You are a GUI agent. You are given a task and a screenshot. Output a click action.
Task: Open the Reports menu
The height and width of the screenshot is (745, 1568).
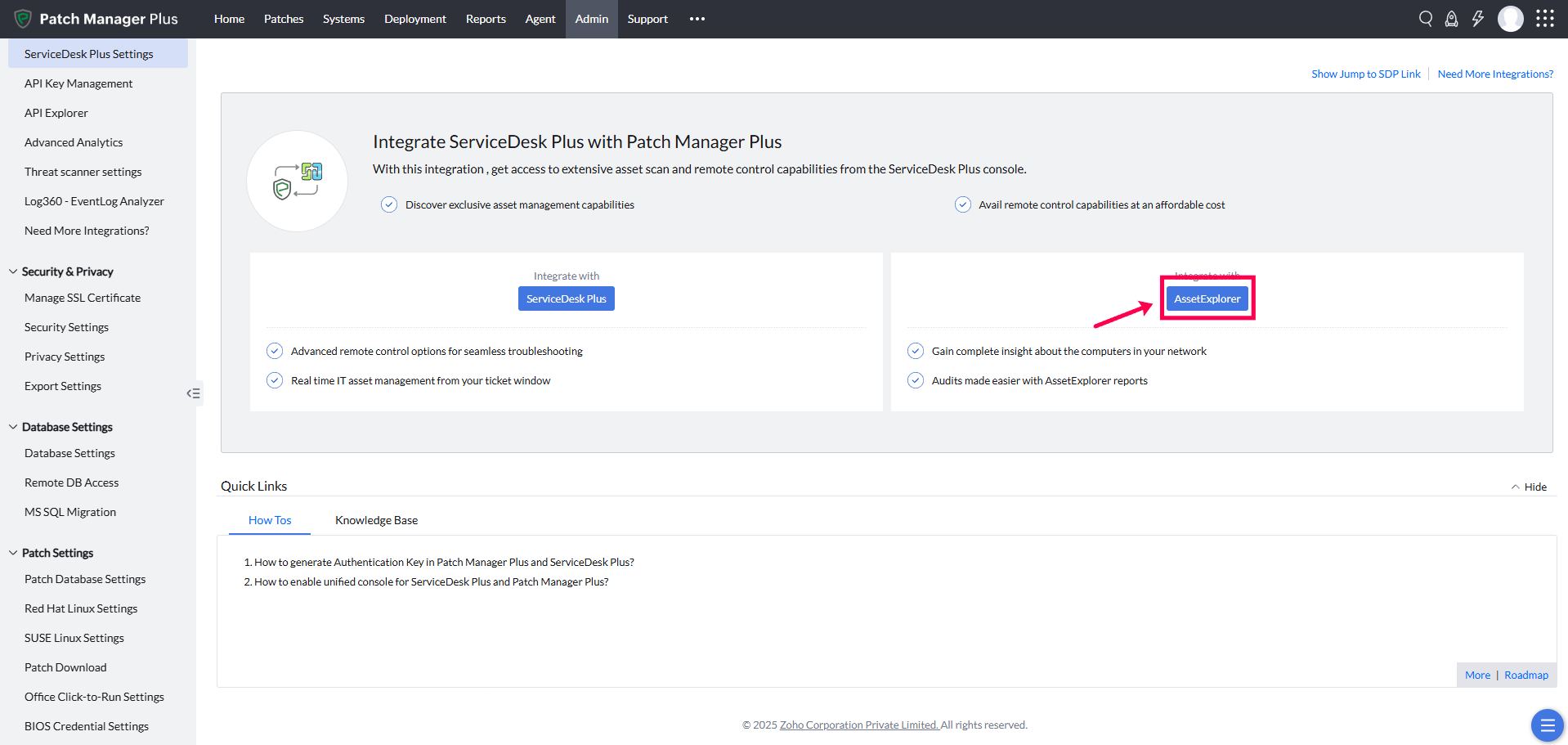[x=486, y=19]
